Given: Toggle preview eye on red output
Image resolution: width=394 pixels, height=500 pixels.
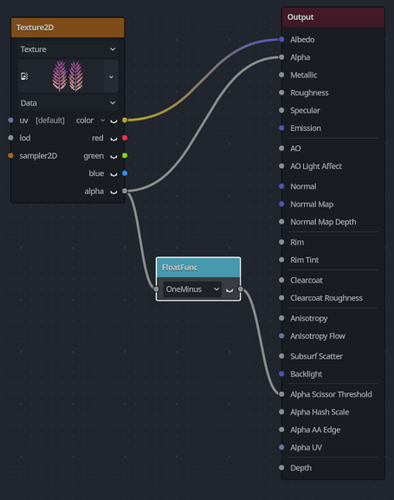Looking at the screenshot, I should (x=114, y=138).
